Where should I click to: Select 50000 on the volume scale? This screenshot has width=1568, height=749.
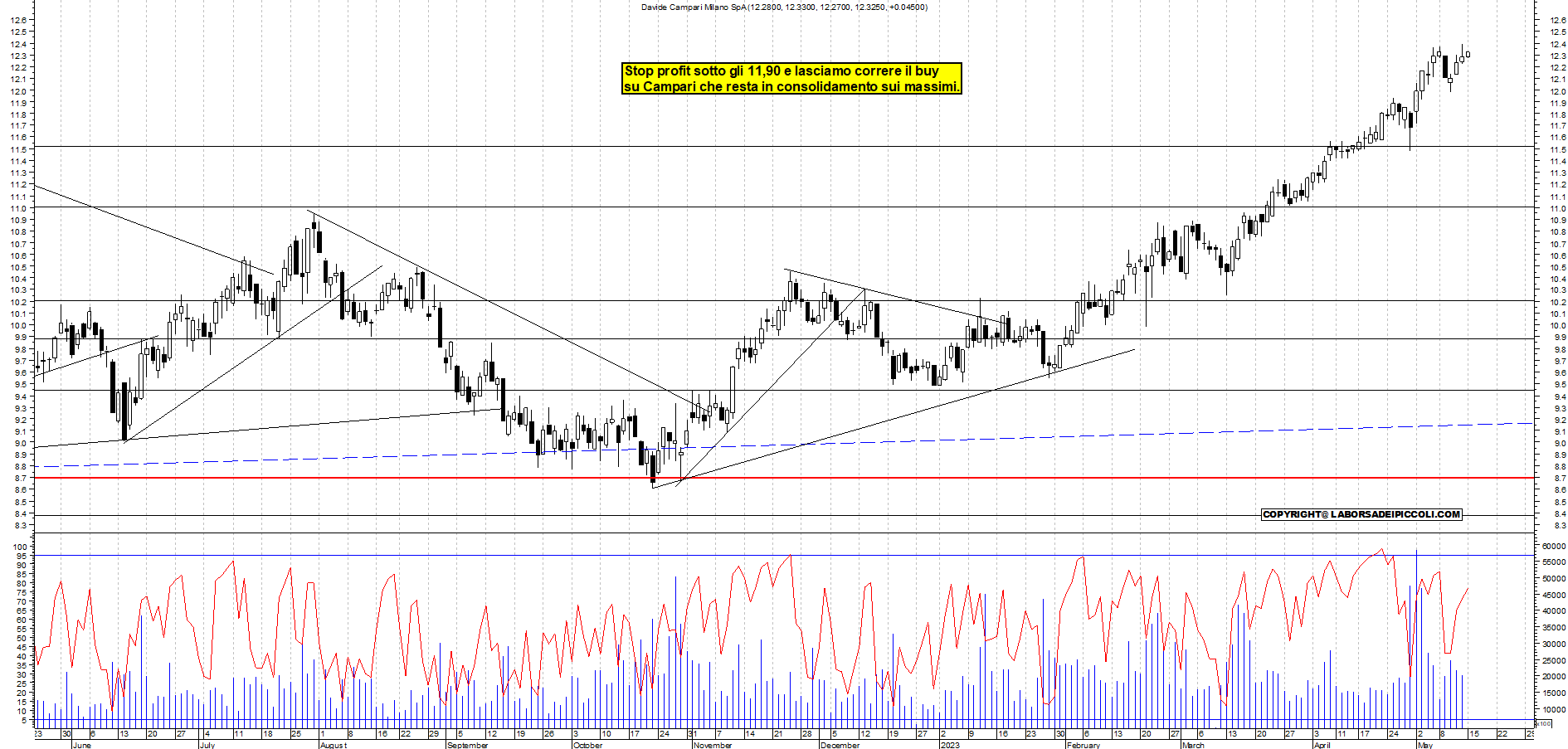click(x=1554, y=579)
